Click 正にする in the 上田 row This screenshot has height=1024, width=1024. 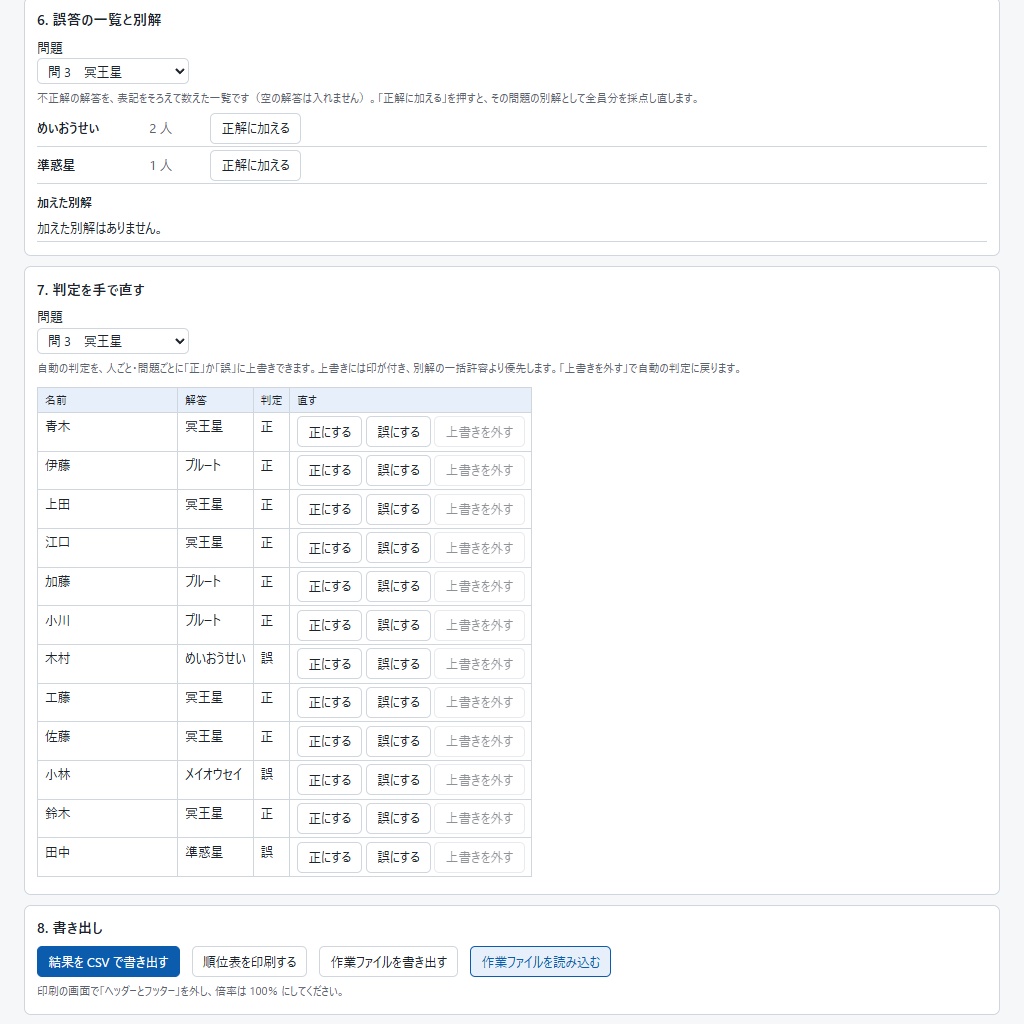click(329, 509)
